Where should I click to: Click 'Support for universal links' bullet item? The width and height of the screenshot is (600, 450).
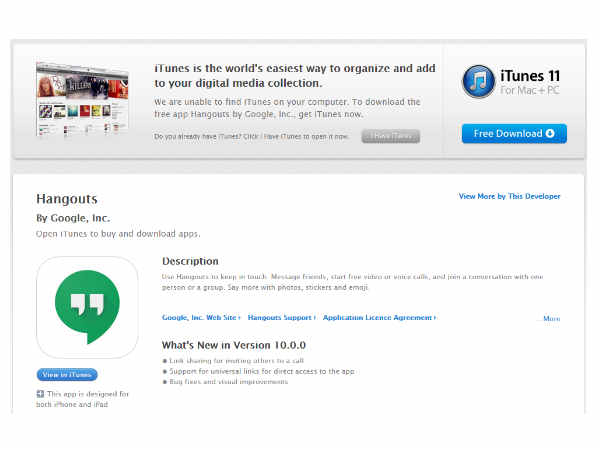pyautogui.click(x=262, y=371)
